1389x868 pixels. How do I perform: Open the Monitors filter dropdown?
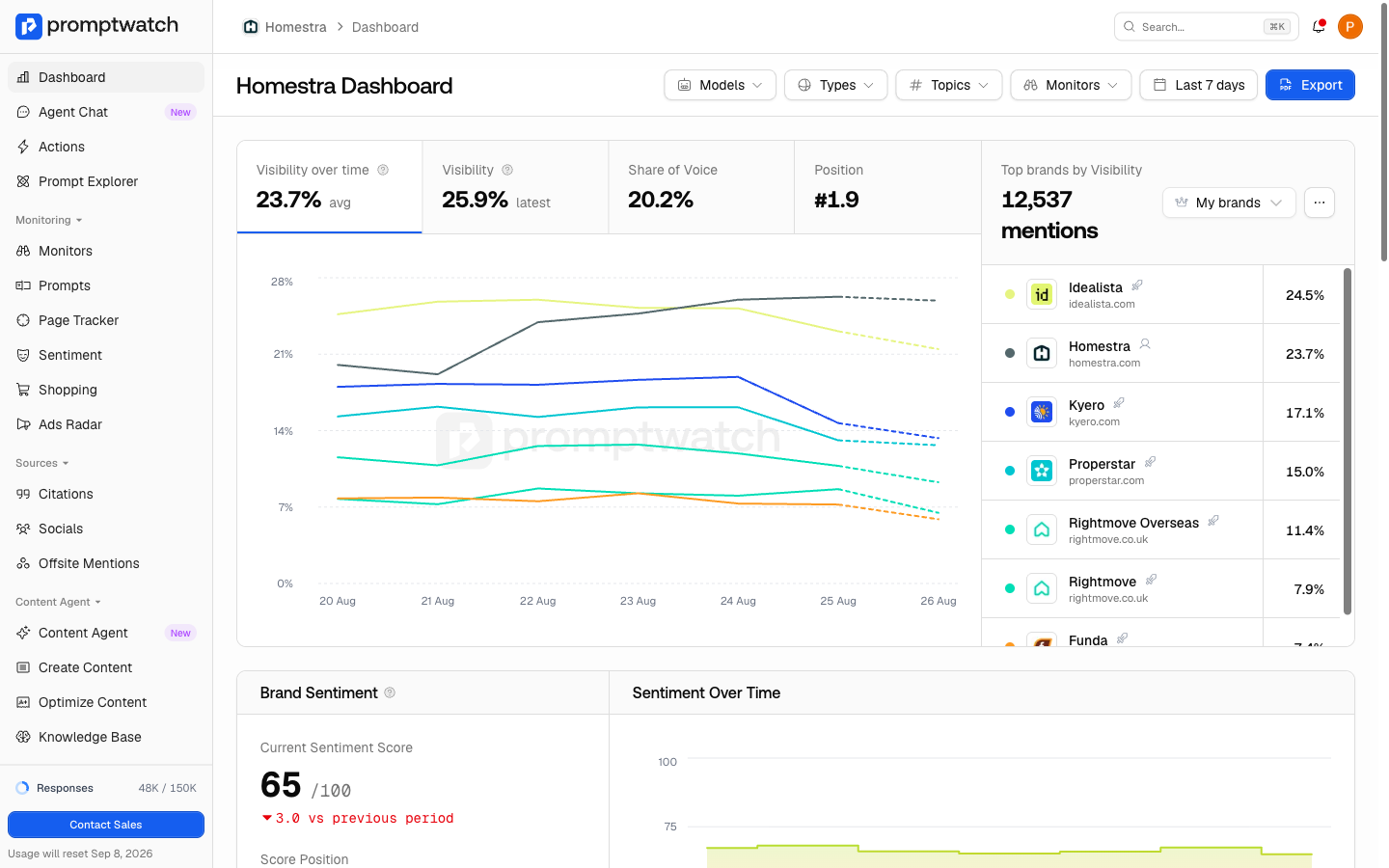point(1071,85)
